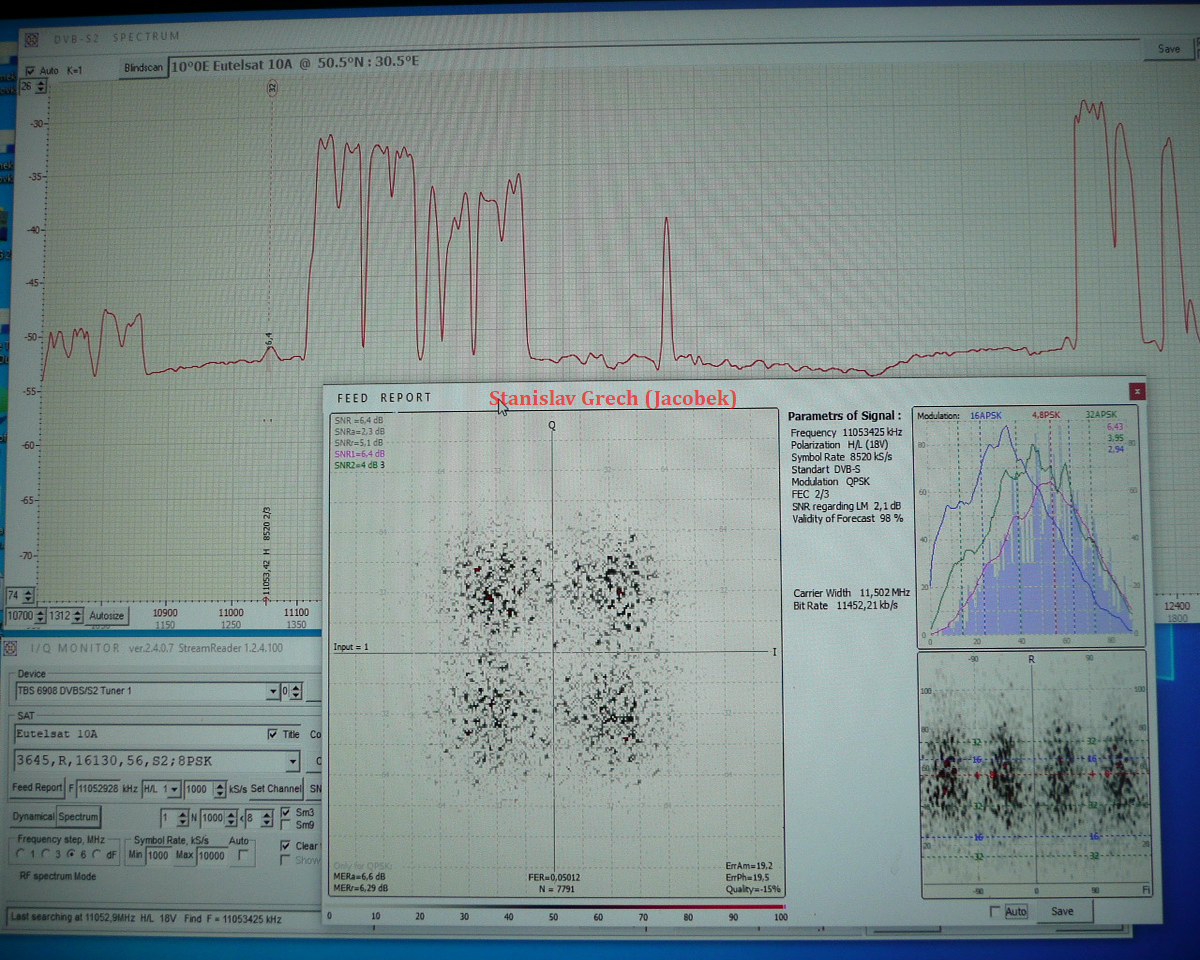Screen dimensions: 1200x960
Task: Select the 3 MHz frequency step radio
Action: point(46,855)
